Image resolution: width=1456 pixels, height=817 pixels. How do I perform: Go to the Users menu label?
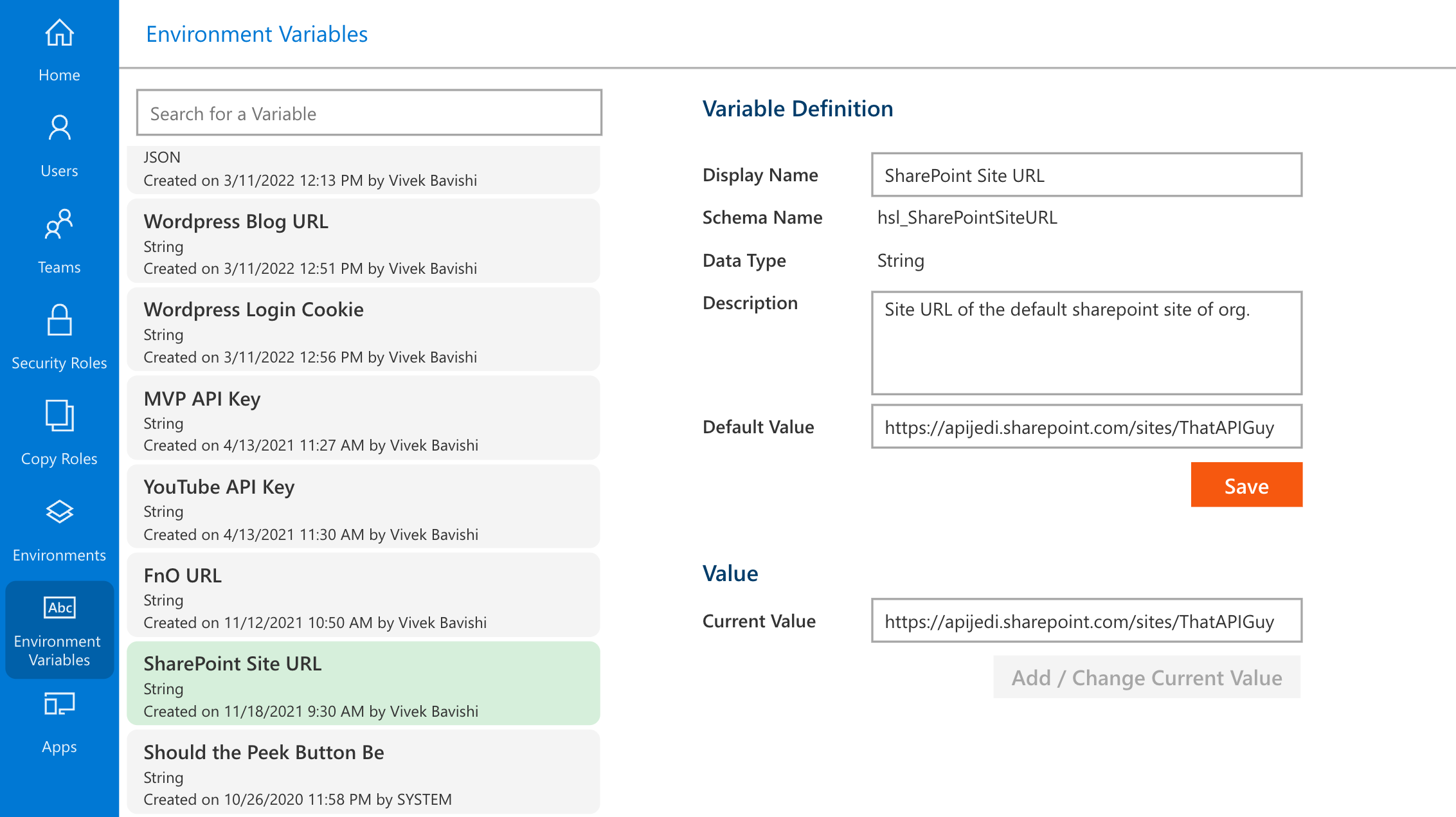[59, 171]
